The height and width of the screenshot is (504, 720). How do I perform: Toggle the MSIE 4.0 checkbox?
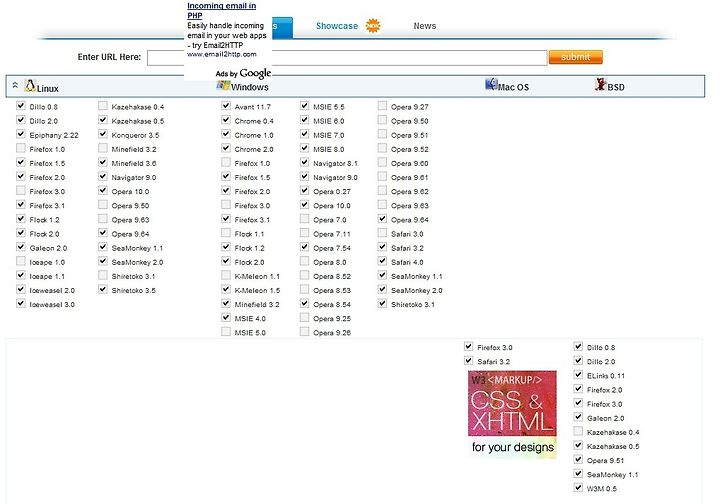226,317
